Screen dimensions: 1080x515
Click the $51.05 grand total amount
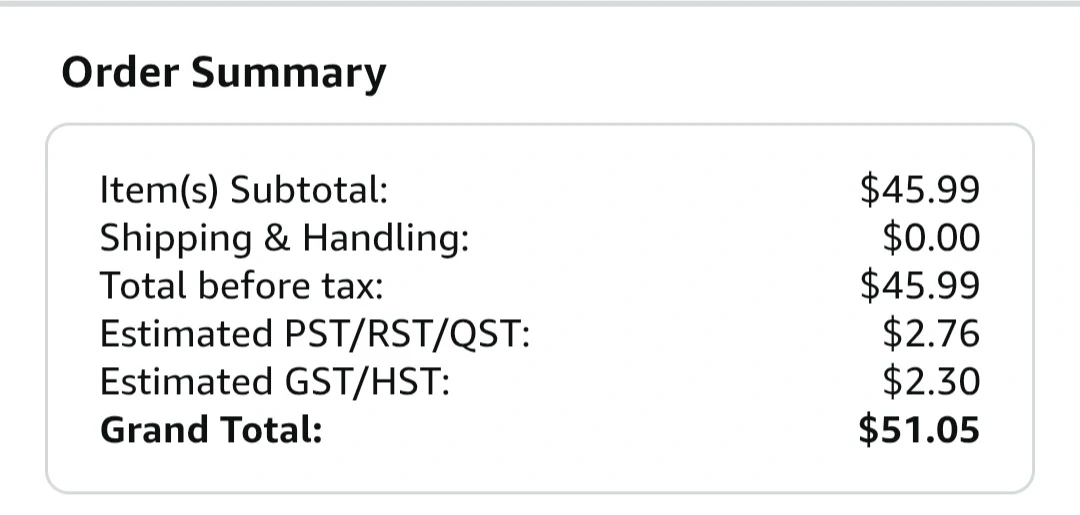point(919,430)
